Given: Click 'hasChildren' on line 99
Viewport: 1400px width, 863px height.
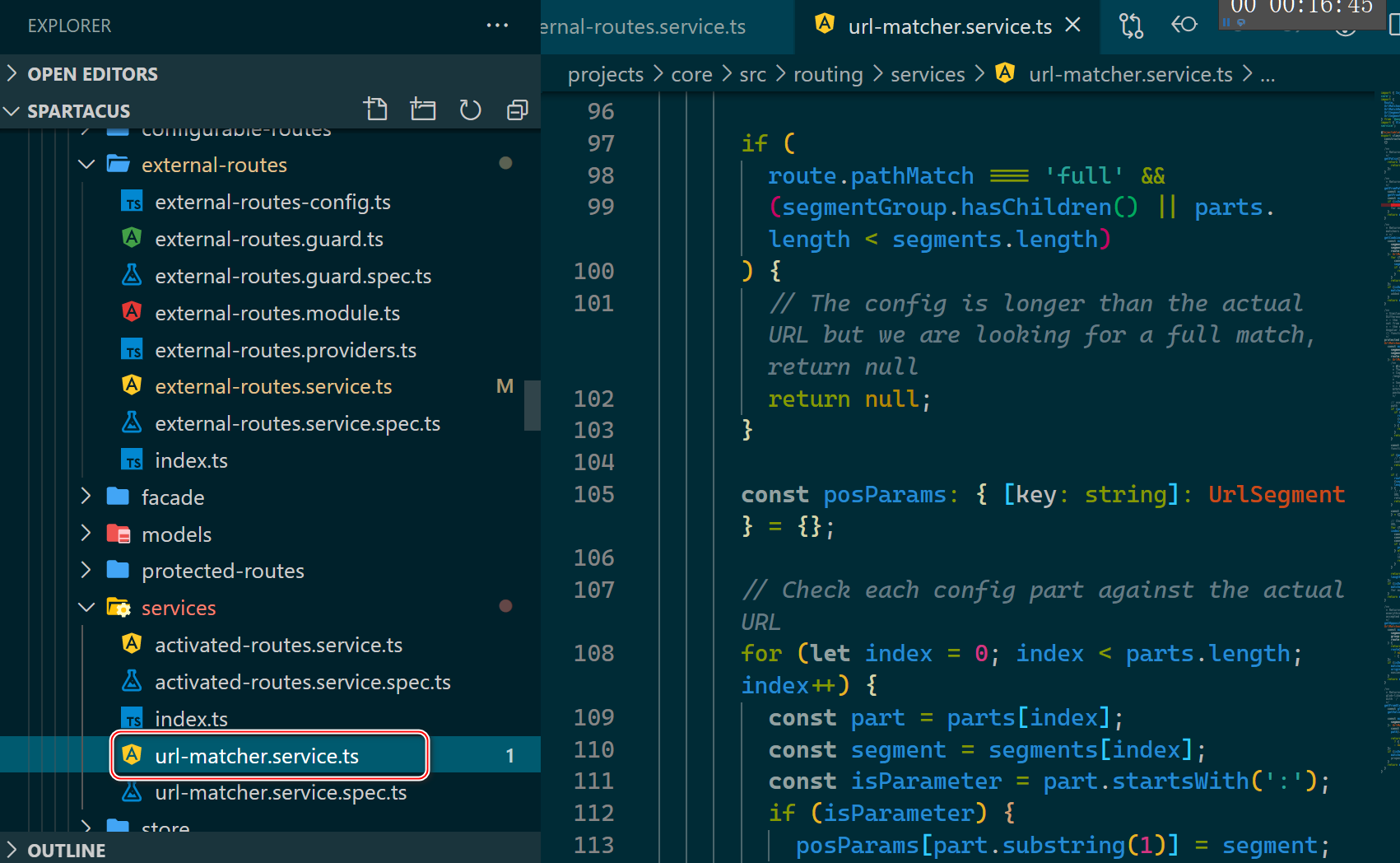Looking at the screenshot, I should (1036, 207).
